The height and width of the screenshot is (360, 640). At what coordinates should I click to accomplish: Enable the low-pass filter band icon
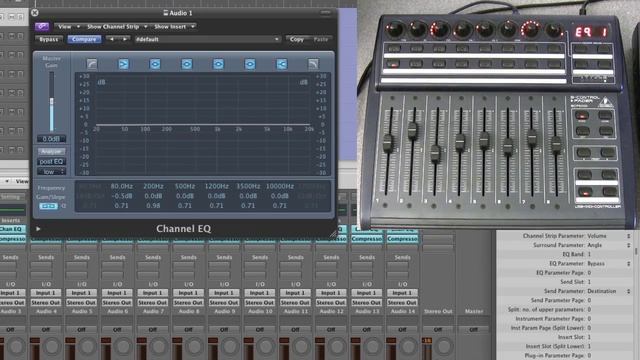[x=313, y=64]
